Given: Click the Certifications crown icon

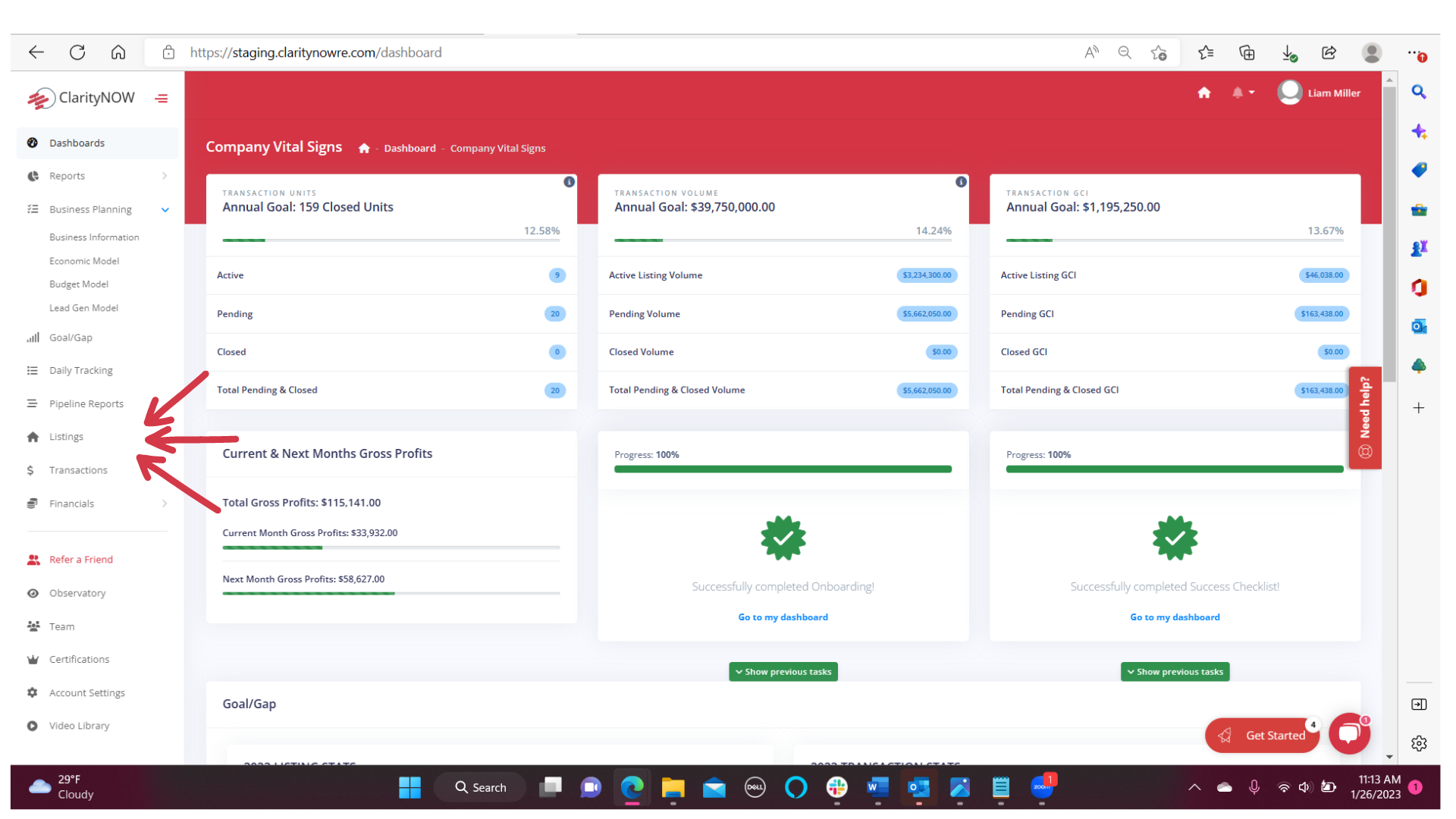Looking at the screenshot, I should 33,660.
